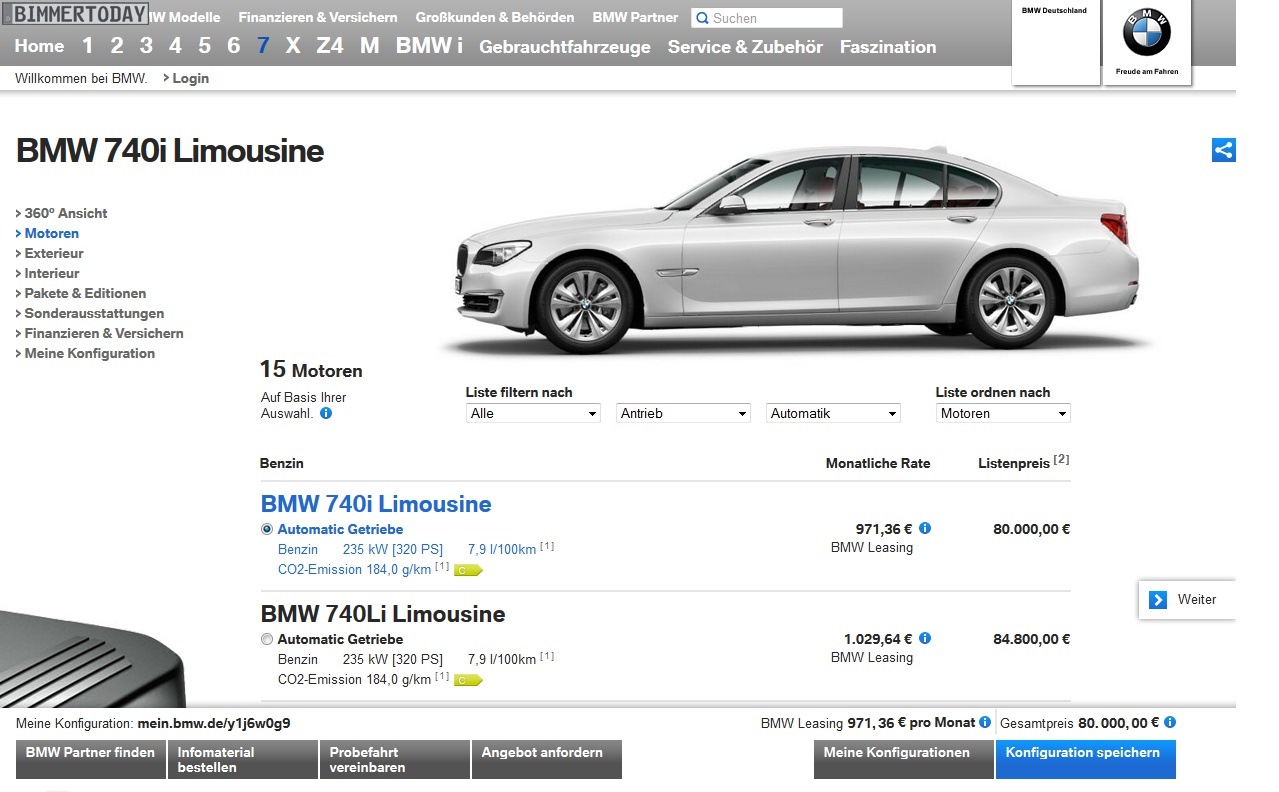Click the 740i CO2 efficiency class label
The height and width of the screenshot is (792, 1279).
click(x=468, y=570)
